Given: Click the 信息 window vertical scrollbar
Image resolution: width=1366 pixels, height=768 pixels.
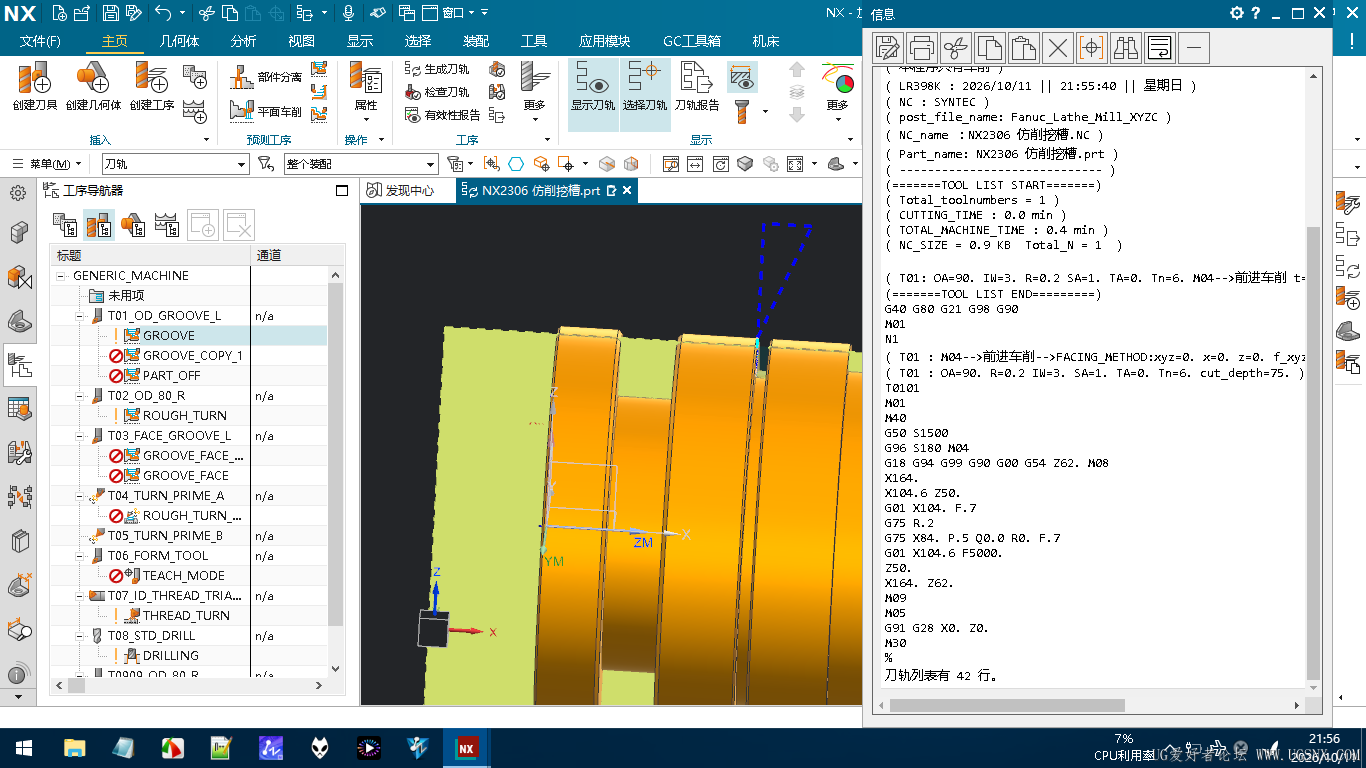Looking at the screenshot, I should point(1313,451).
